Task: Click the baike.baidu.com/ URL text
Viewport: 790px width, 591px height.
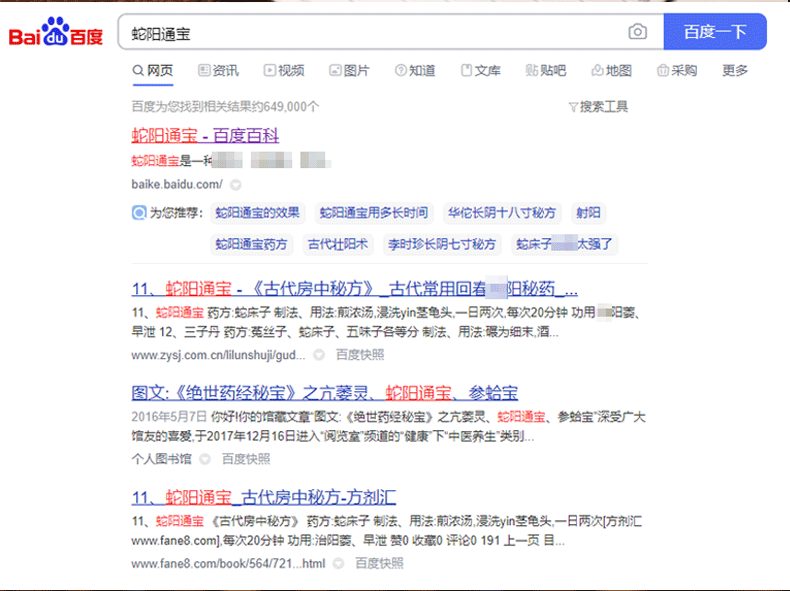Action: tap(177, 184)
